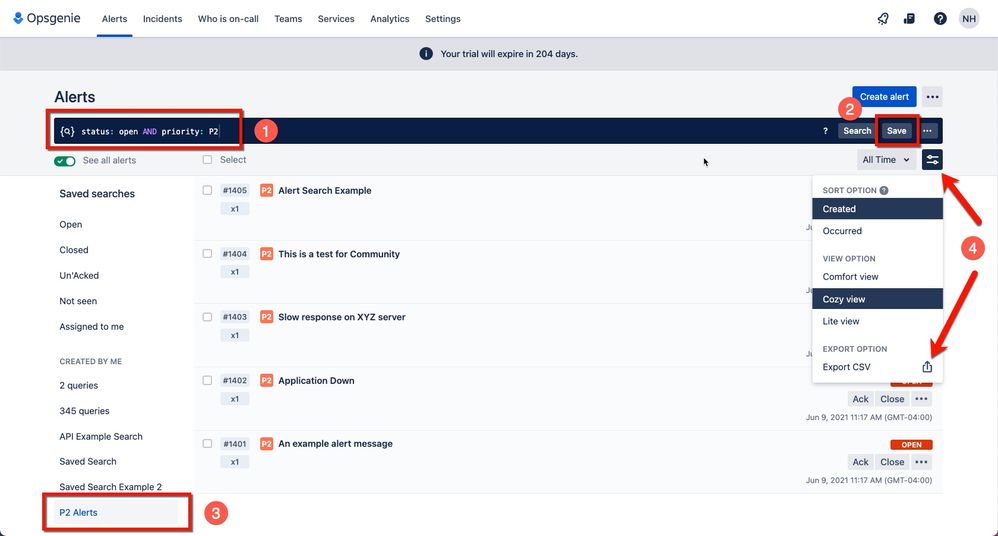The image size is (998, 536).
Task: Check the box for alert #1401
Action: tap(207, 444)
